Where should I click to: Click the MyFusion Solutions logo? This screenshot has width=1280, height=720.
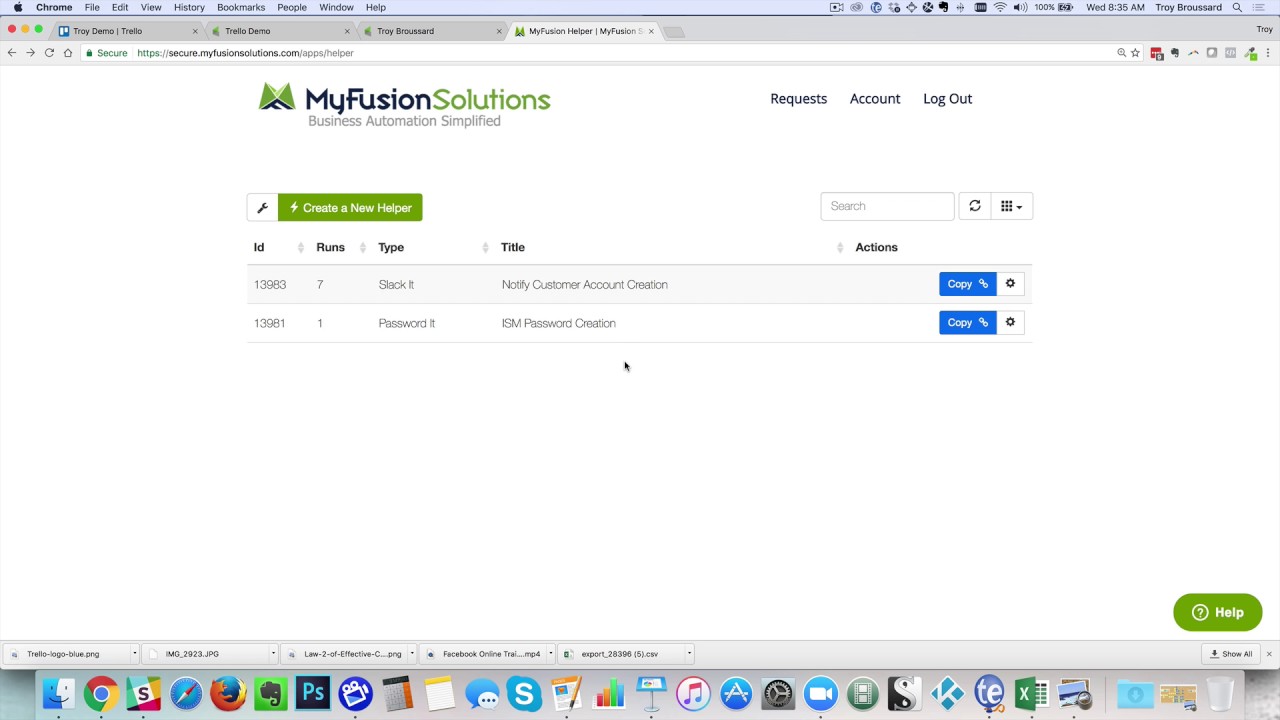[404, 104]
